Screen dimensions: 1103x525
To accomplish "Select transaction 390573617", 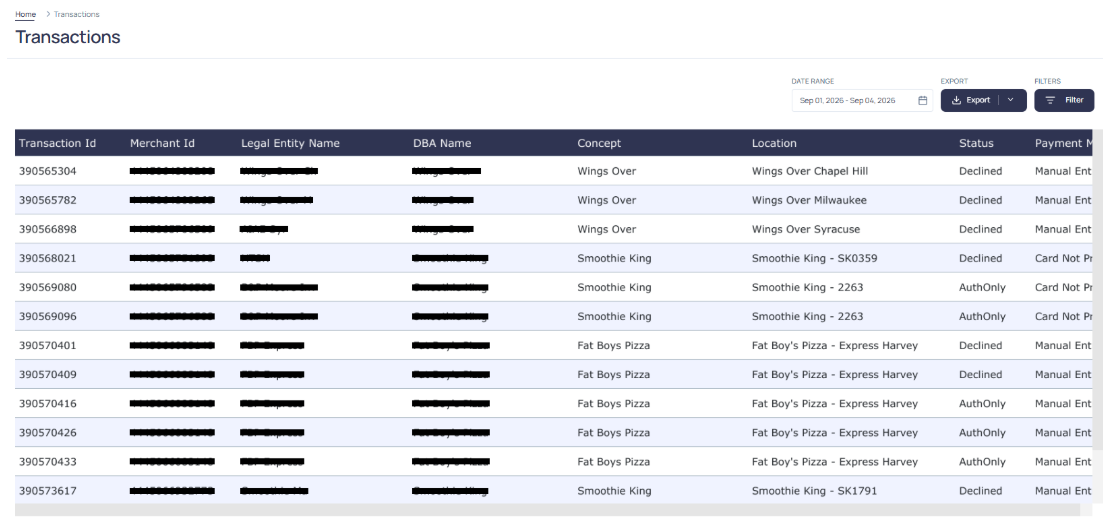I will pos(48,491).
